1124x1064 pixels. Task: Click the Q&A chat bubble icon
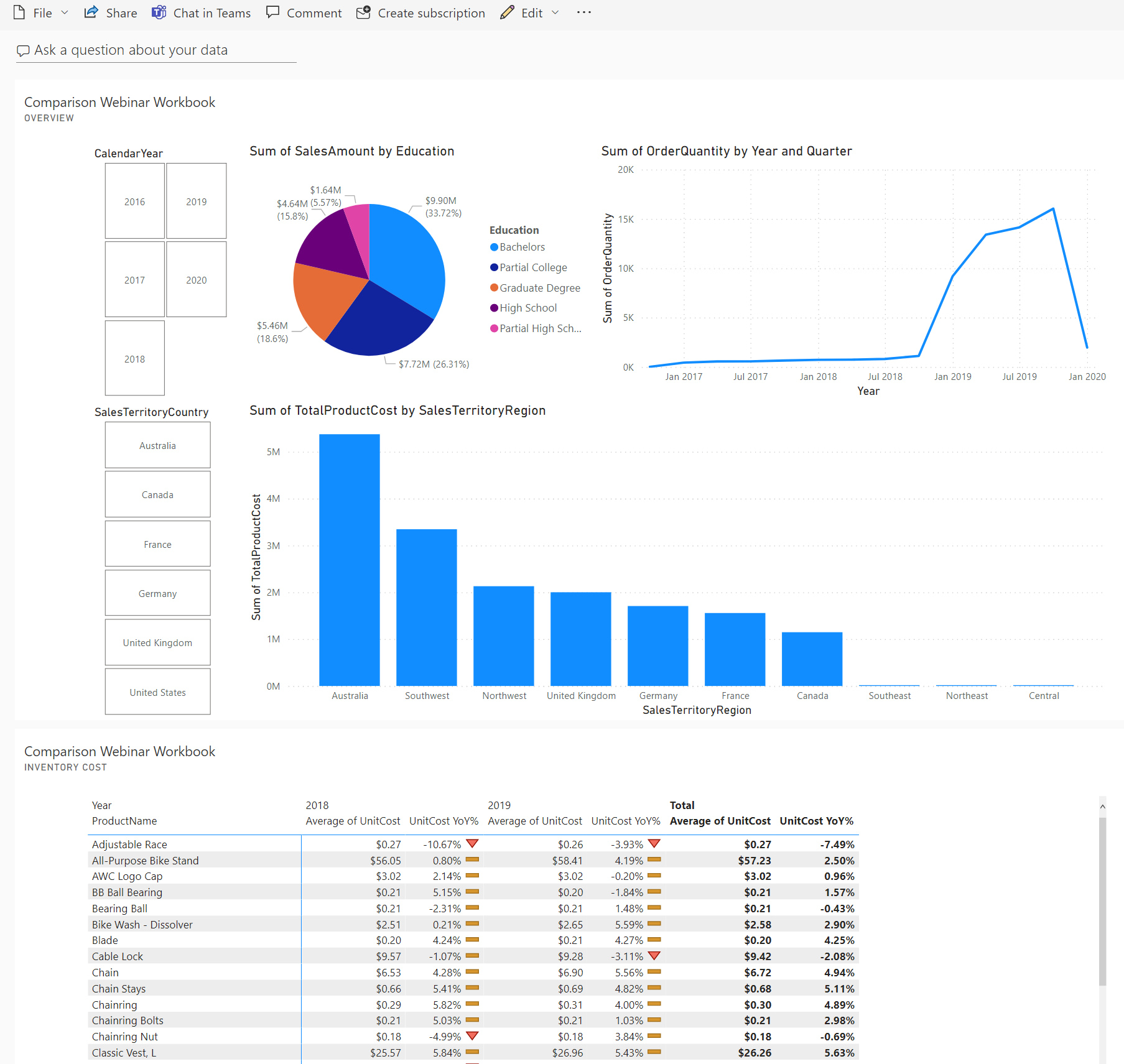click(x=23, y=50)
